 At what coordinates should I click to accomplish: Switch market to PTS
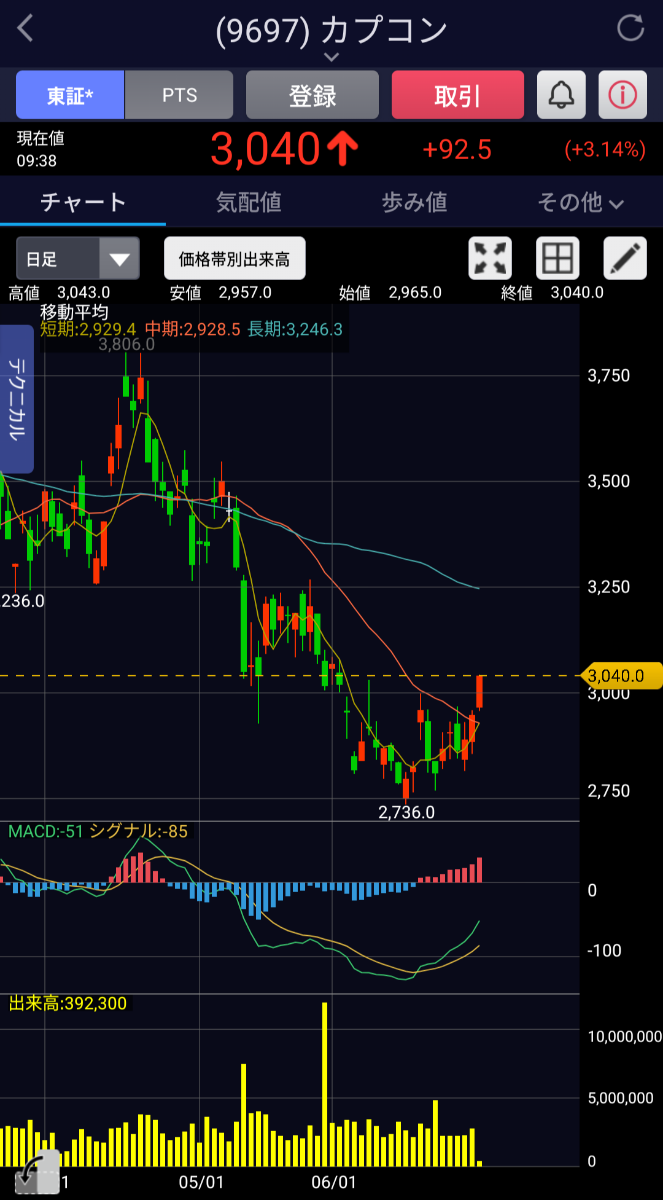[x=179, y=95]
